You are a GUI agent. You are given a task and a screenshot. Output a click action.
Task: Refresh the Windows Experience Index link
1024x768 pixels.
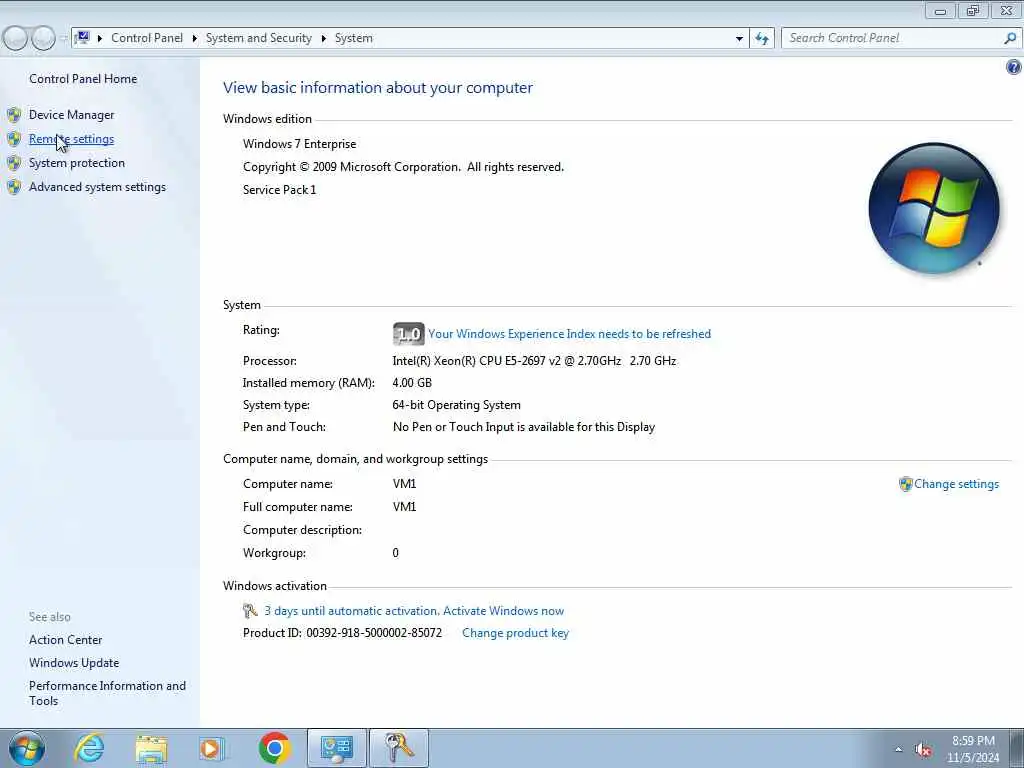[569, 334]
